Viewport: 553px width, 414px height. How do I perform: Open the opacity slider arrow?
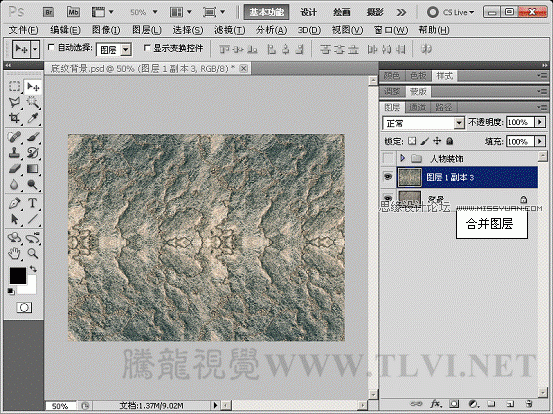540,122
